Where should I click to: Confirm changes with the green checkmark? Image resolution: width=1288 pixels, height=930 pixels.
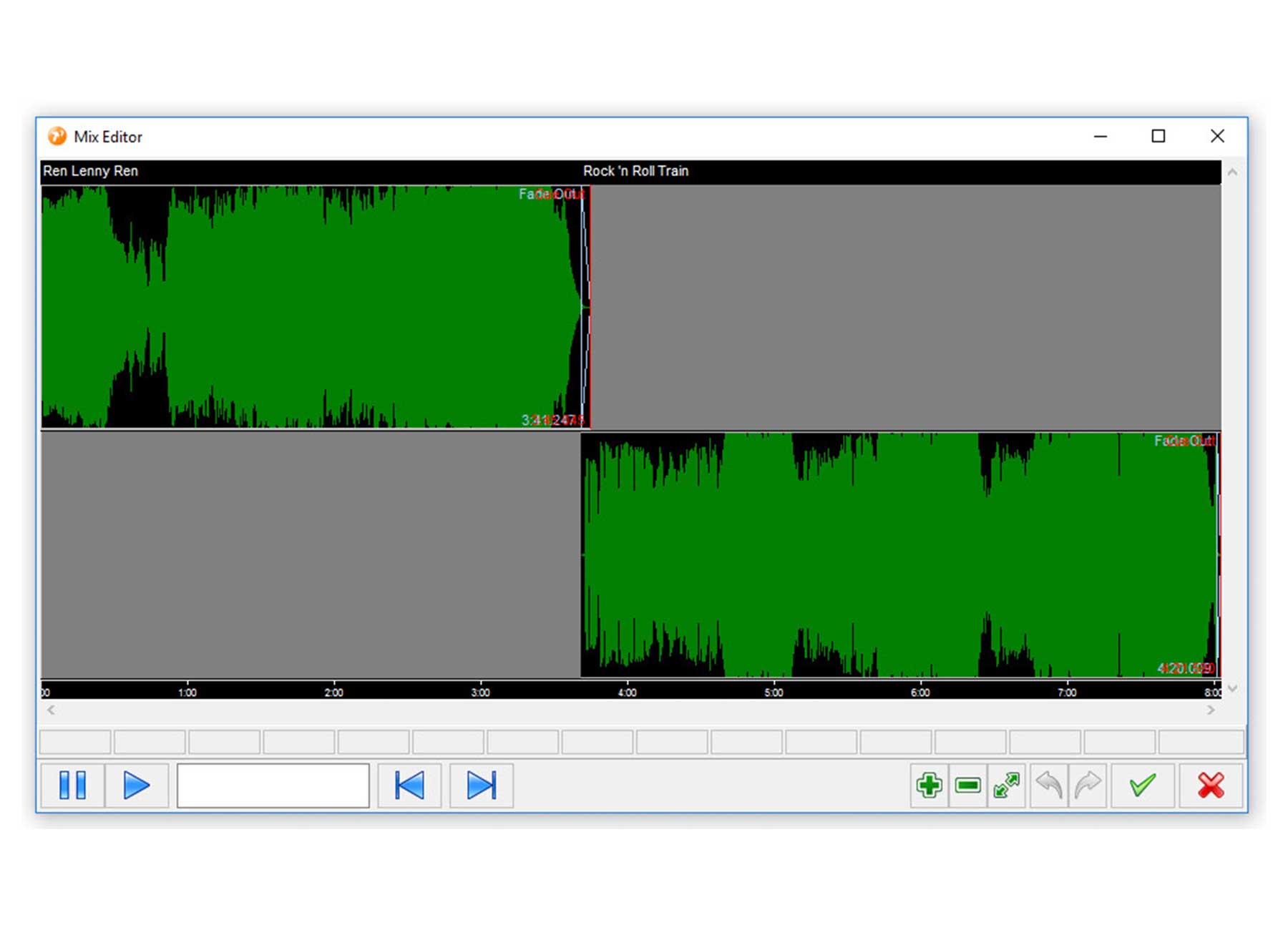click(1143, 785)
